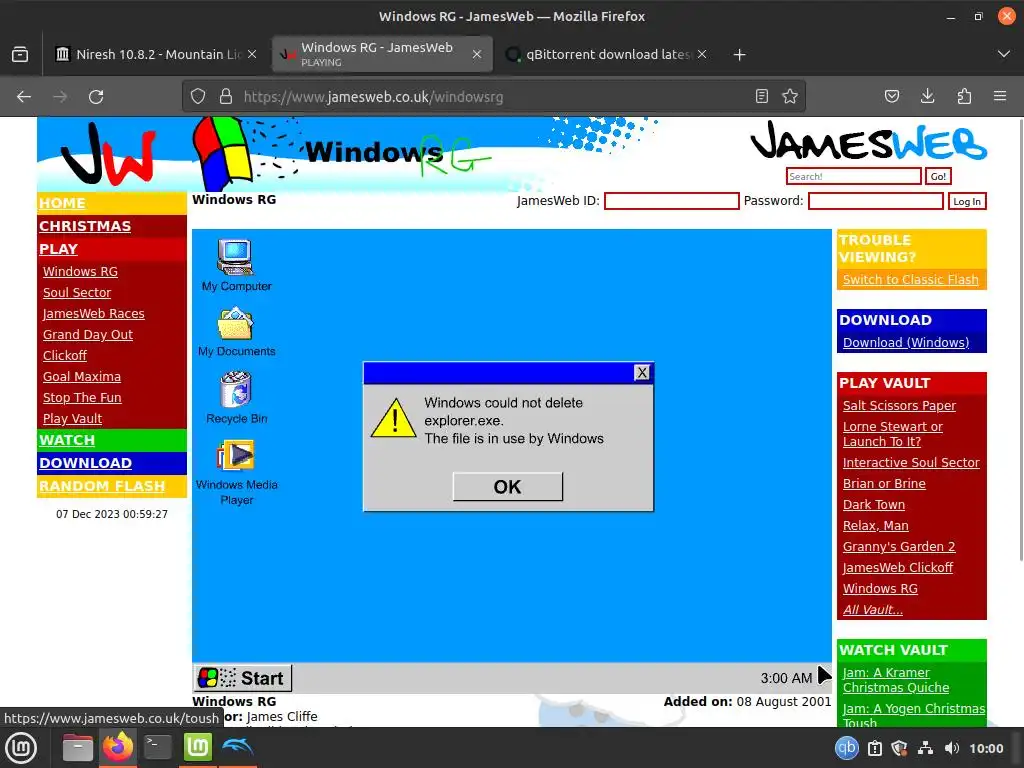
Task: Open Salt Scissors Paper link
Action: tap(899, 406)
